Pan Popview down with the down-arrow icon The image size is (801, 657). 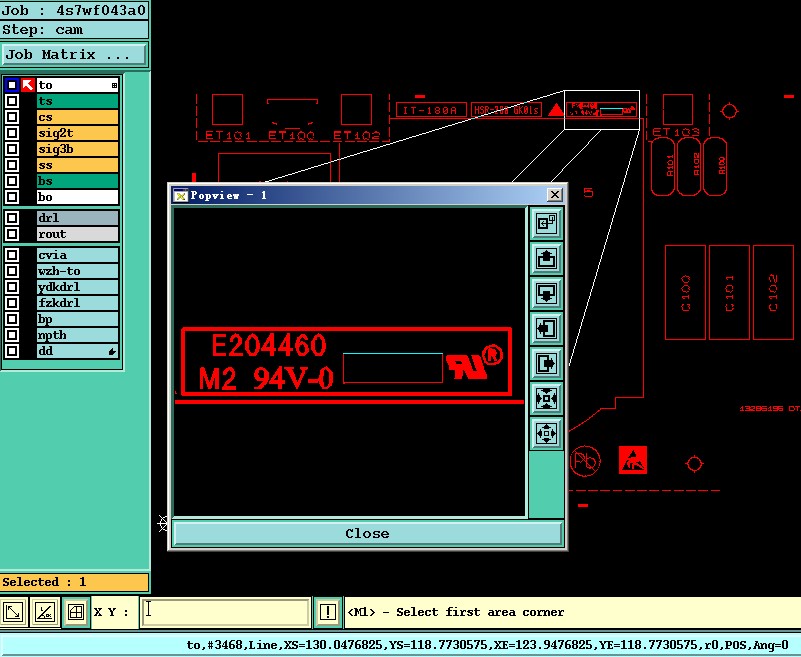(x=547, y=294)
